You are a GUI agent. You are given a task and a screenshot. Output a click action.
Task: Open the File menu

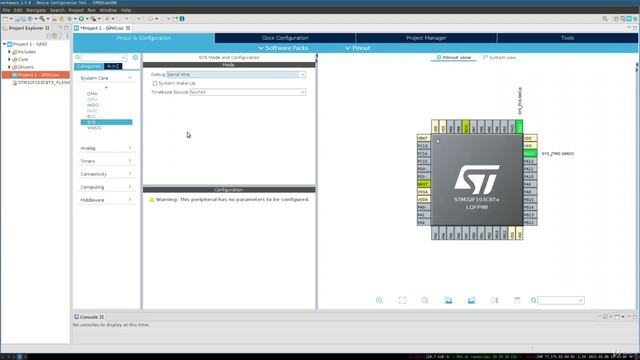click(6, 10)
